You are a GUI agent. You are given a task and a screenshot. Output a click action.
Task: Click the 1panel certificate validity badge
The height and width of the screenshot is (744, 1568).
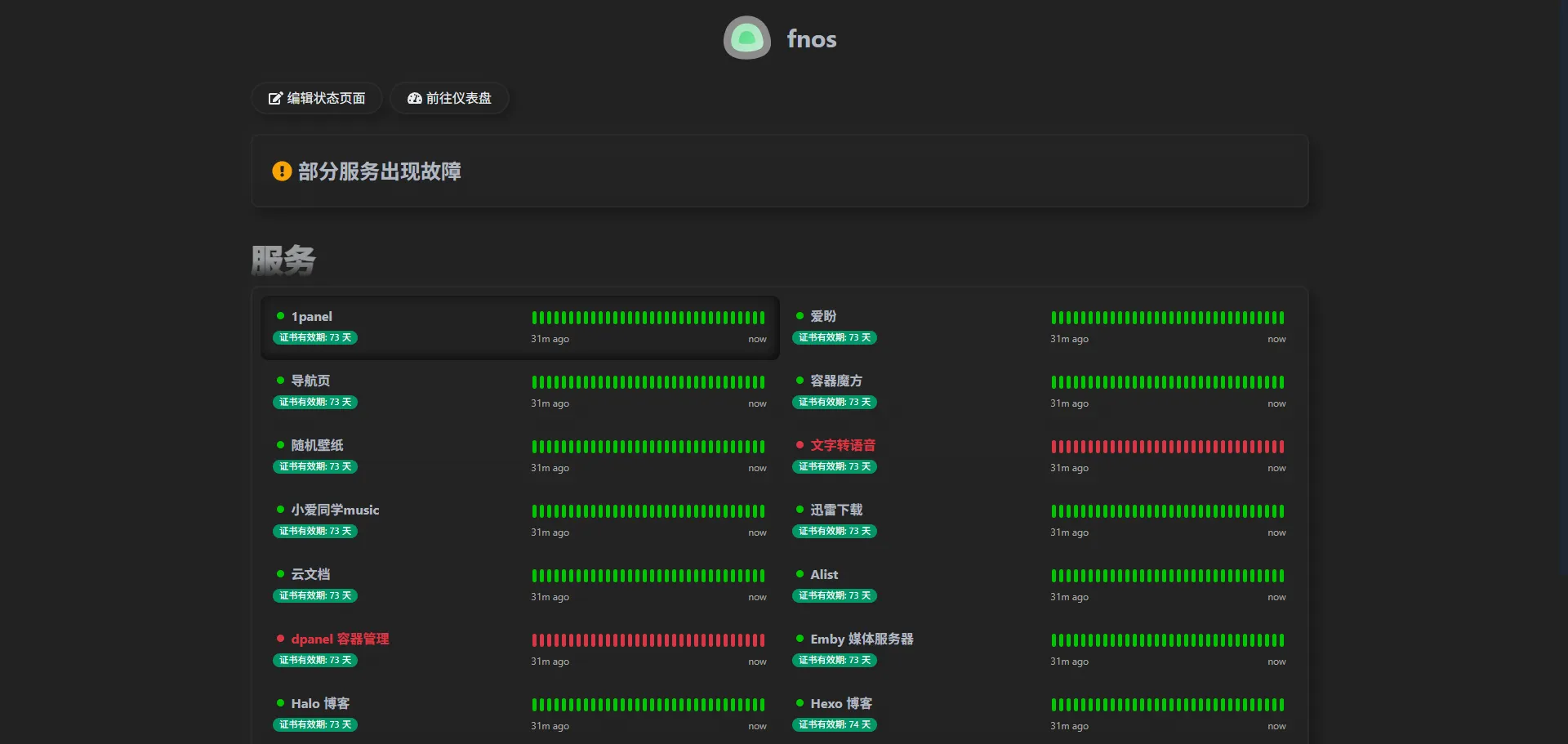tap(315, 337)
